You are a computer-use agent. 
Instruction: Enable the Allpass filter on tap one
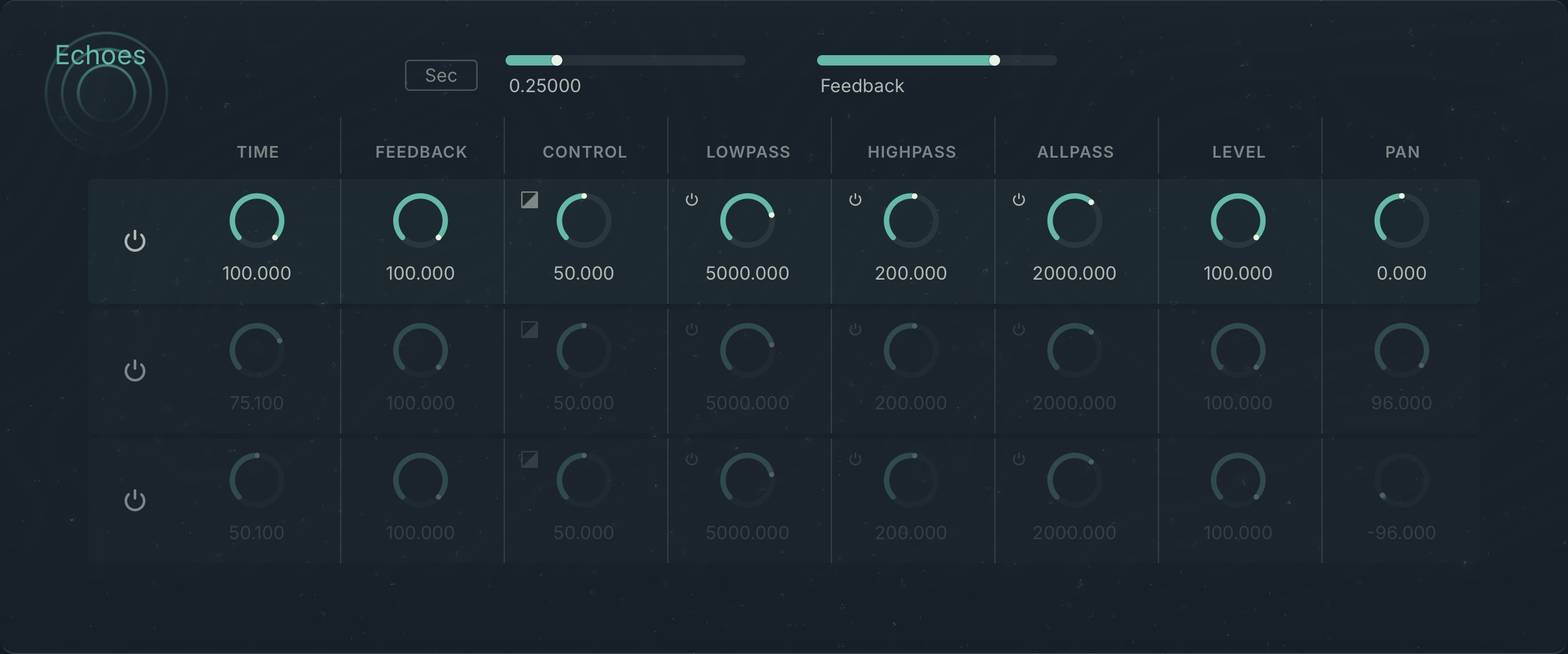pos(1019,200)
